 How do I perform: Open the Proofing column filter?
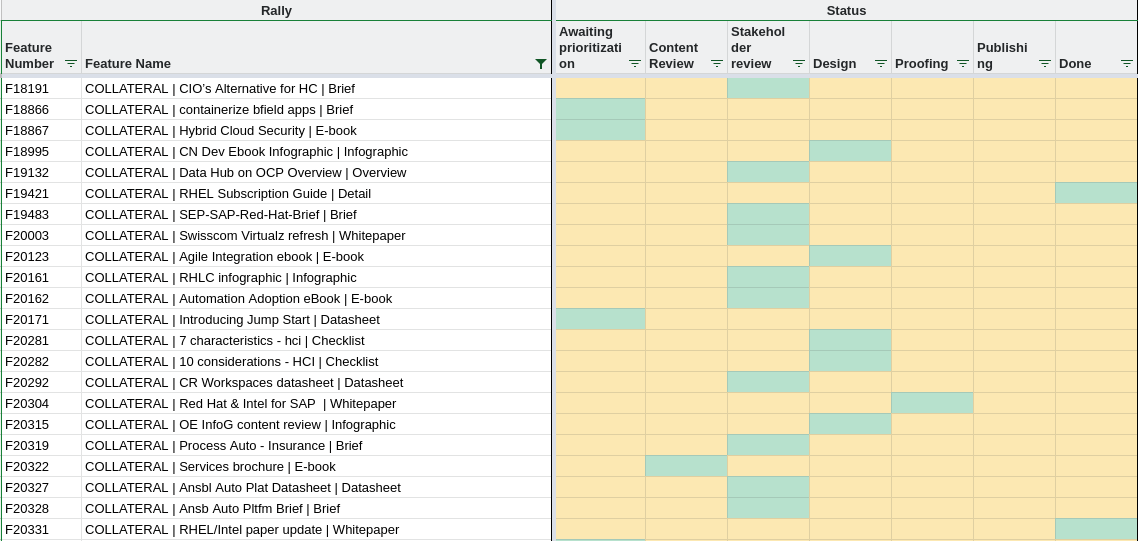pyautogui.click(x=963, y=63)
